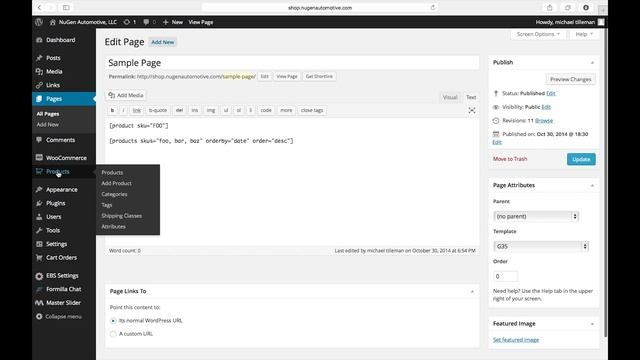640x360 pixels.
Task: Click the Dashboard sidebar icon
Action: [x=39, y=40]
